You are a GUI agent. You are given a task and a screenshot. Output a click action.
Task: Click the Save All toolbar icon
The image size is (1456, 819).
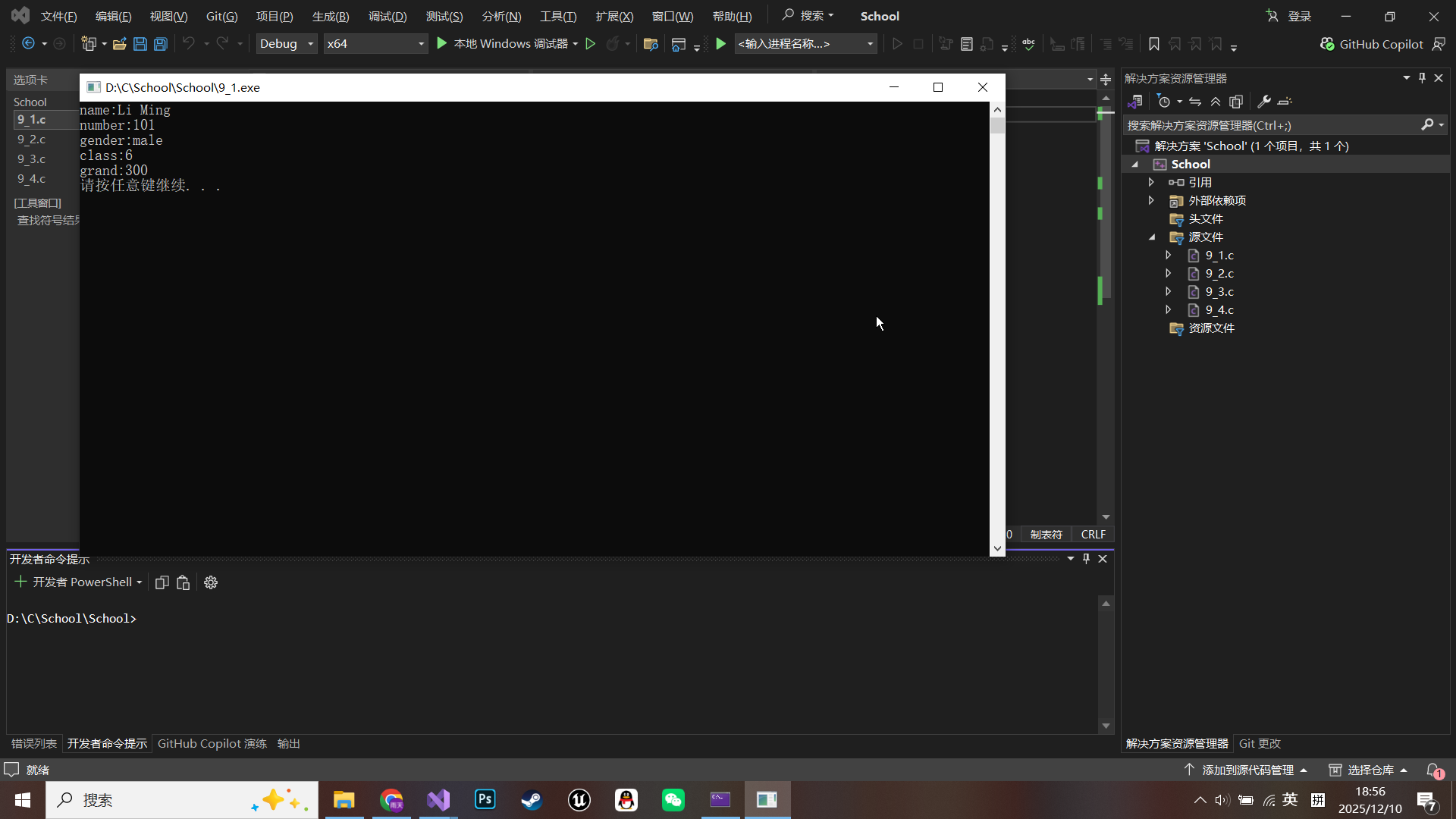click(161, 44)
